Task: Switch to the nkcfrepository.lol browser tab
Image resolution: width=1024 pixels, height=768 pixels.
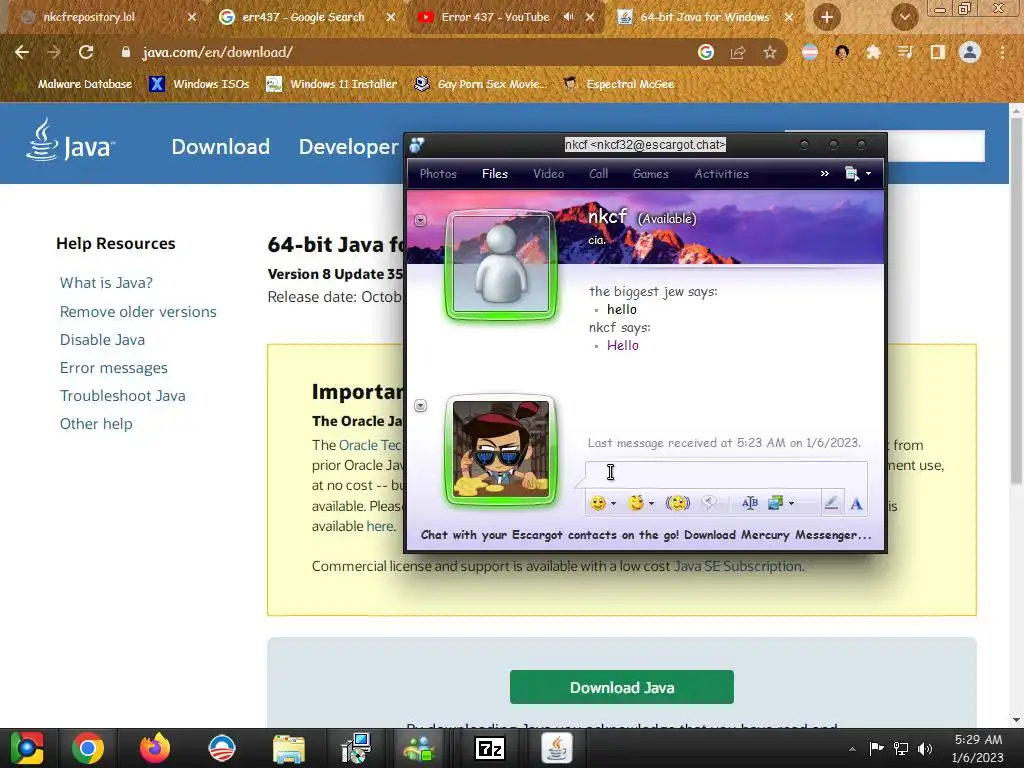Action: pyautogui.click(x=89, y=17)
